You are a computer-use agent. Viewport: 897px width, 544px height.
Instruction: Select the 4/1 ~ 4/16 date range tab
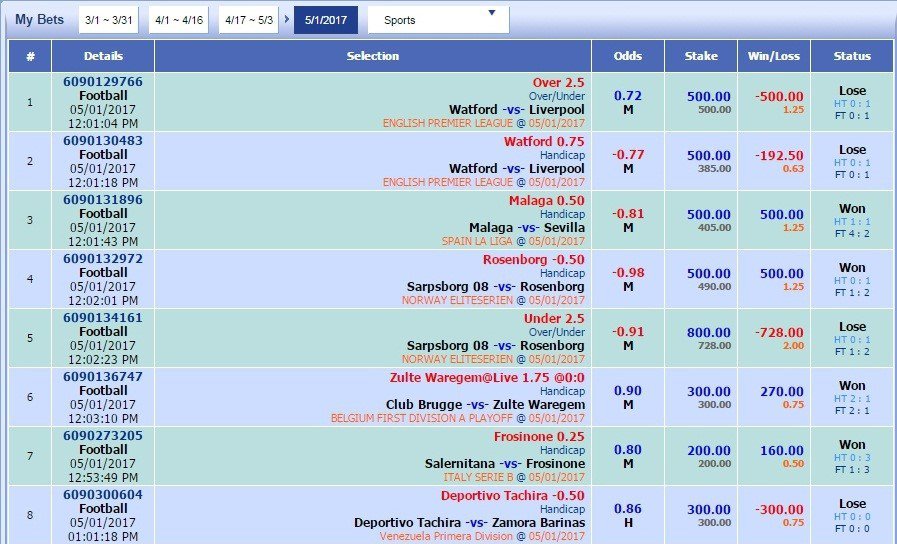pos(178,20)
